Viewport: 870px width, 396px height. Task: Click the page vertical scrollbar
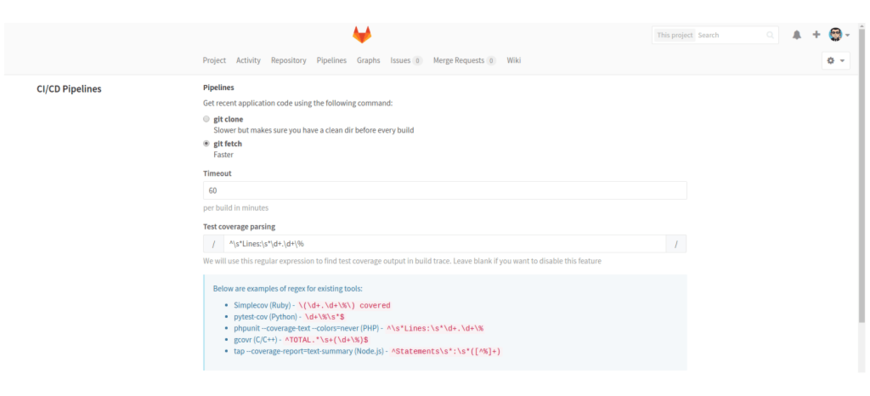(861, 175)
